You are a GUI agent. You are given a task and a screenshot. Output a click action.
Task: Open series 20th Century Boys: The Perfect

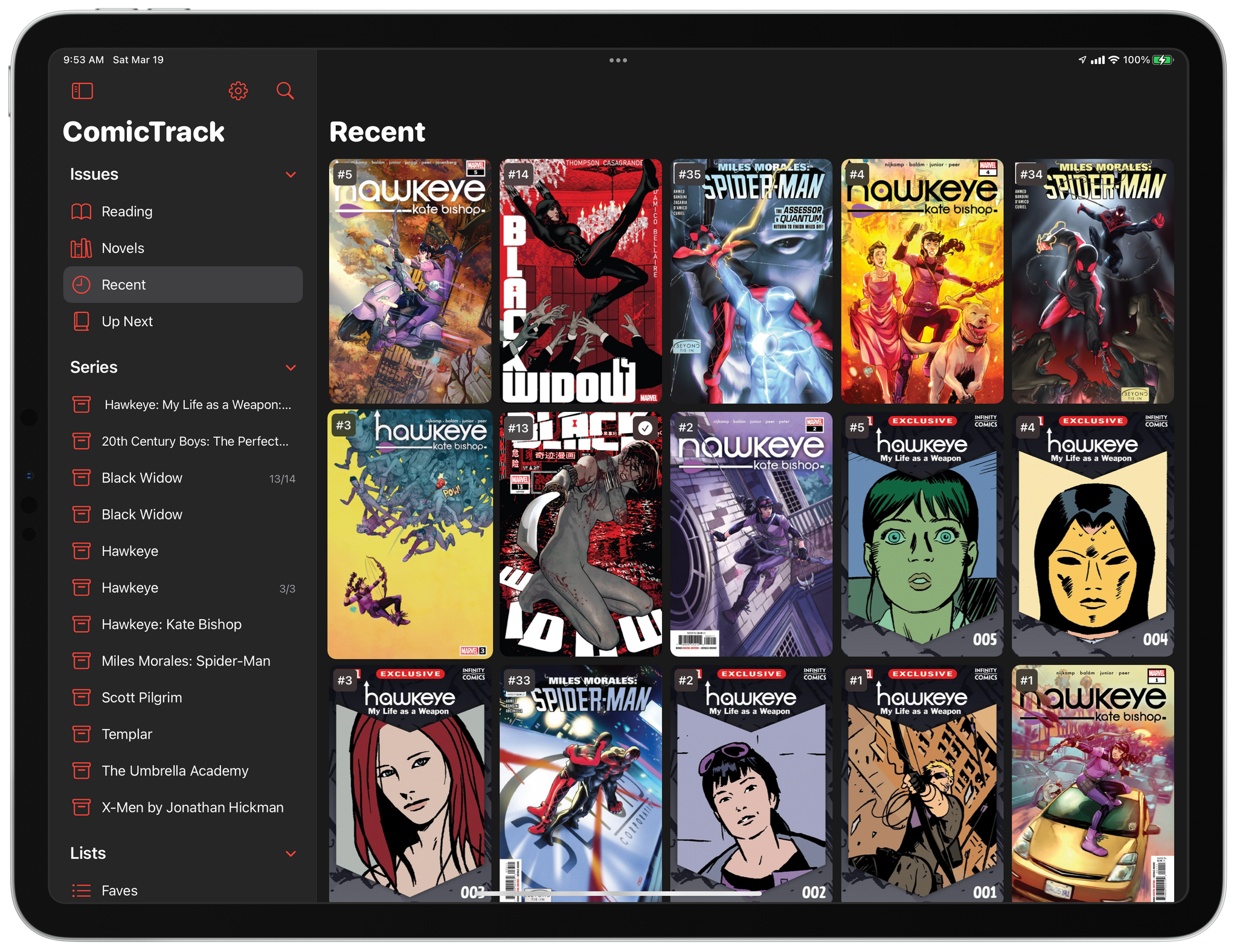(x=183, y=441)
